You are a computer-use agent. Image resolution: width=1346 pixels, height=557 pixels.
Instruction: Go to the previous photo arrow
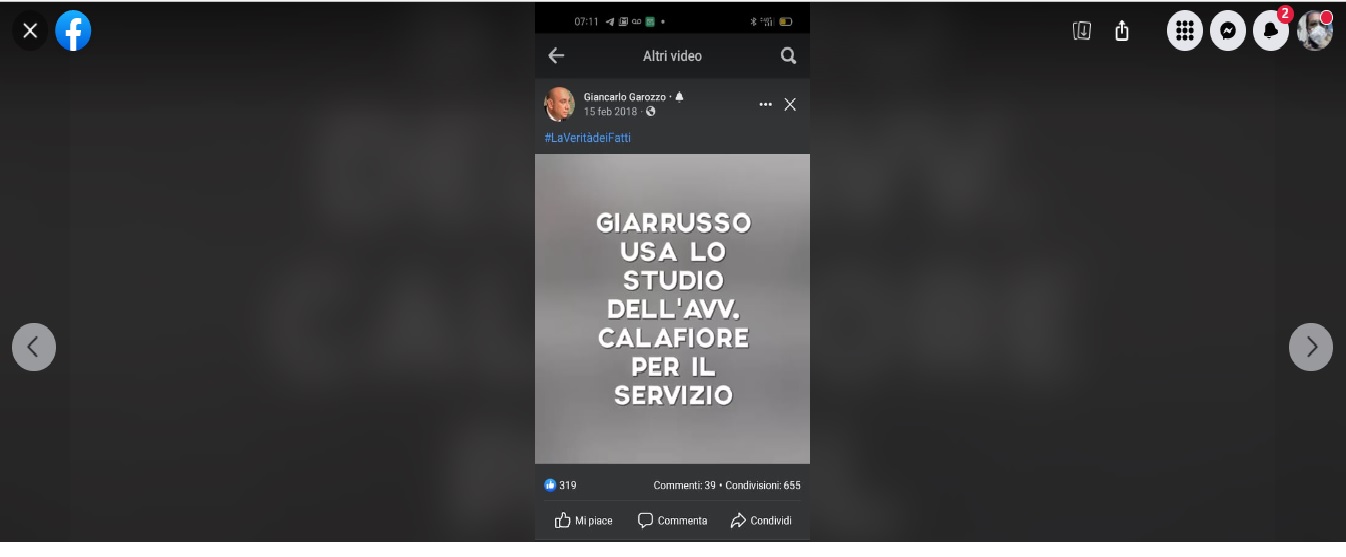click(34, 347)
